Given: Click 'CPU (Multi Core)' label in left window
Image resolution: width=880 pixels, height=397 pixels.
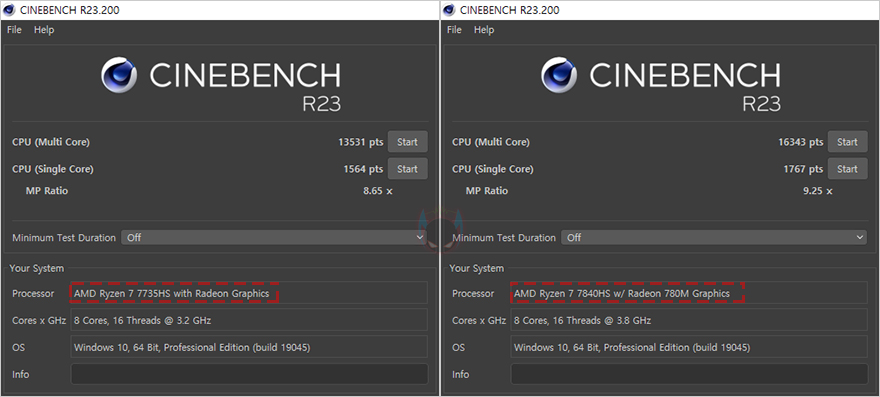Looking at the screenshot, I should click(51, 142).
